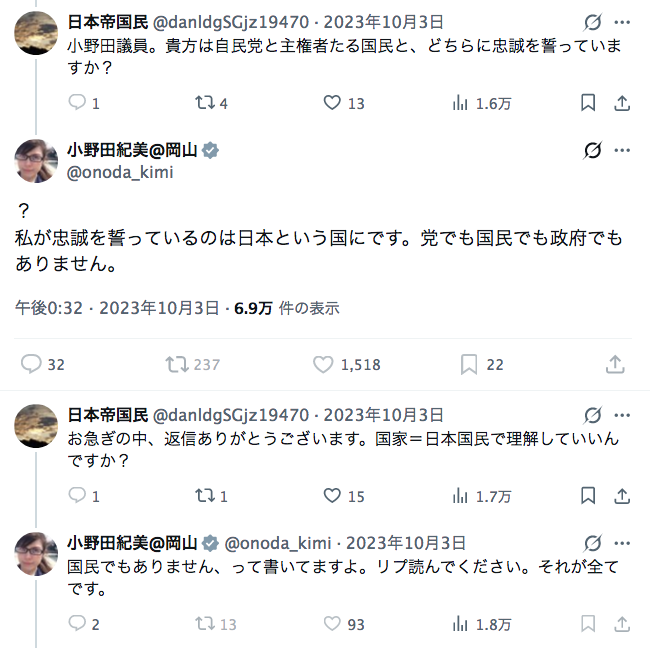Viewport: 650px width, 654px height.
Task: Open more options on the last reply
Action: point(622,543)
